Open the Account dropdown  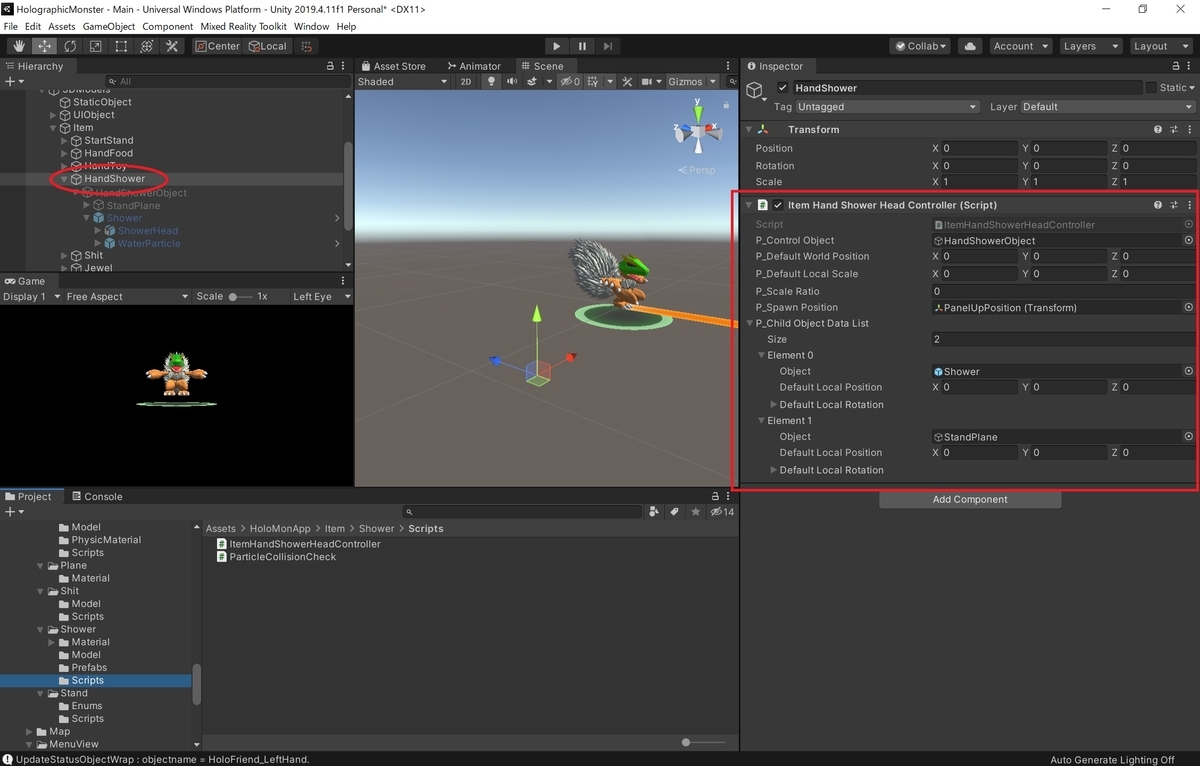click(x=1020, y=46)
